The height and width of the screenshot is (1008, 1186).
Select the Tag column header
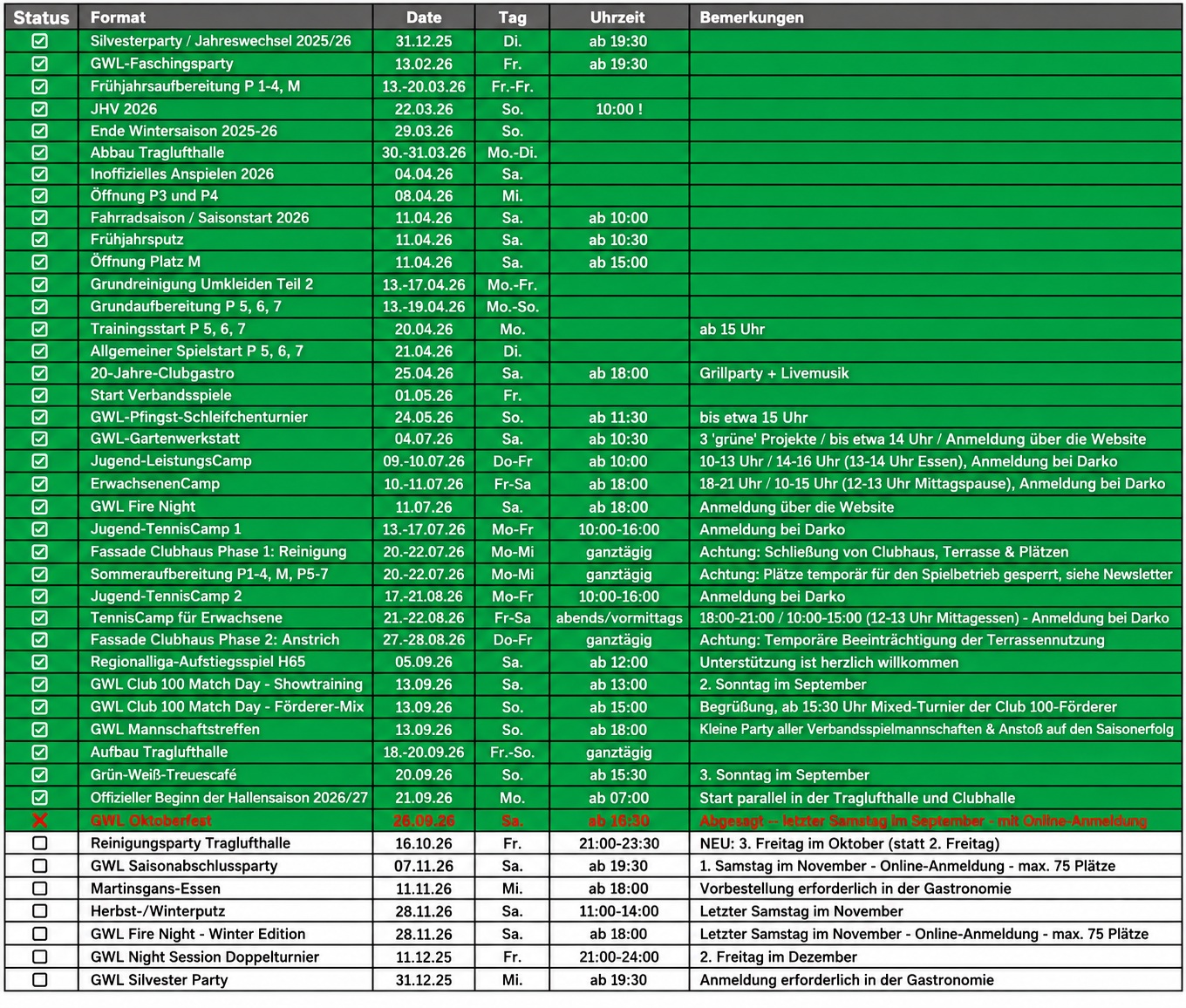(513, 17)
